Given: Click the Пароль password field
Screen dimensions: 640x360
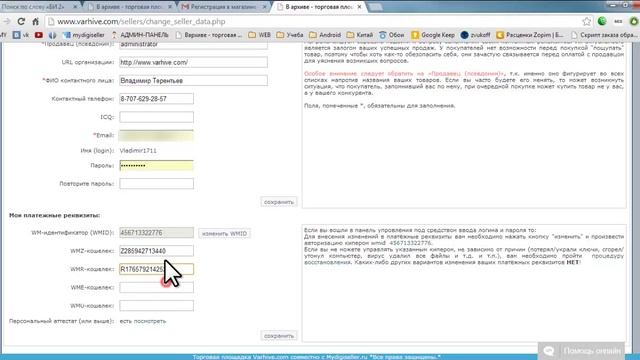Looking at the screenshot, I should (156, 165).
